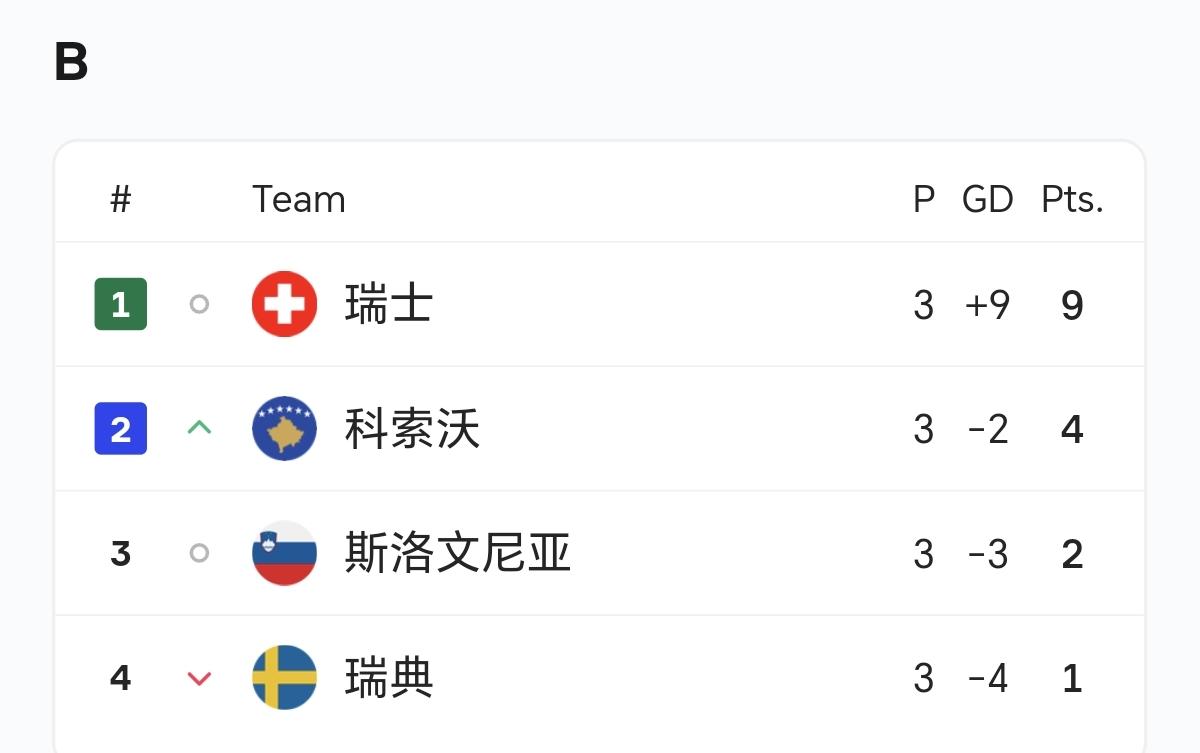Screen dimensions: 1200x753
Task: Click the unchanged-position circle next to 瑞士
Action: 199,304
